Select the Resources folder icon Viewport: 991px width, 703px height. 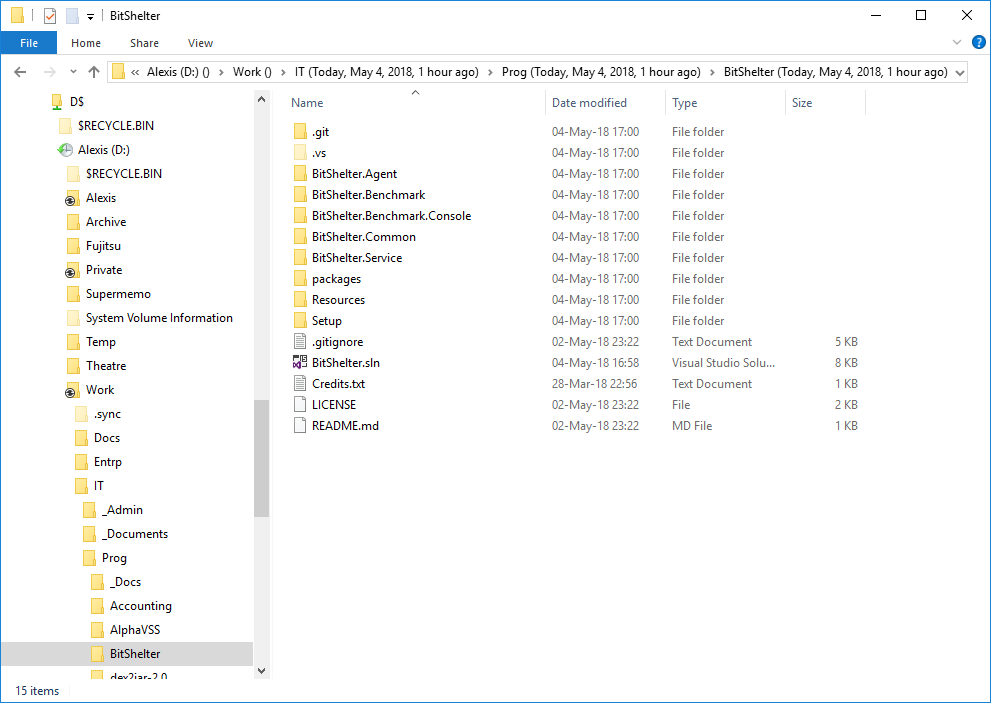click(300, 300)
